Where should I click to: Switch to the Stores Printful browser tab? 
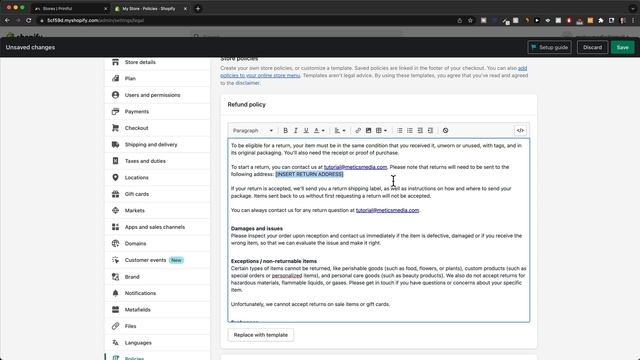pos(70,9)
